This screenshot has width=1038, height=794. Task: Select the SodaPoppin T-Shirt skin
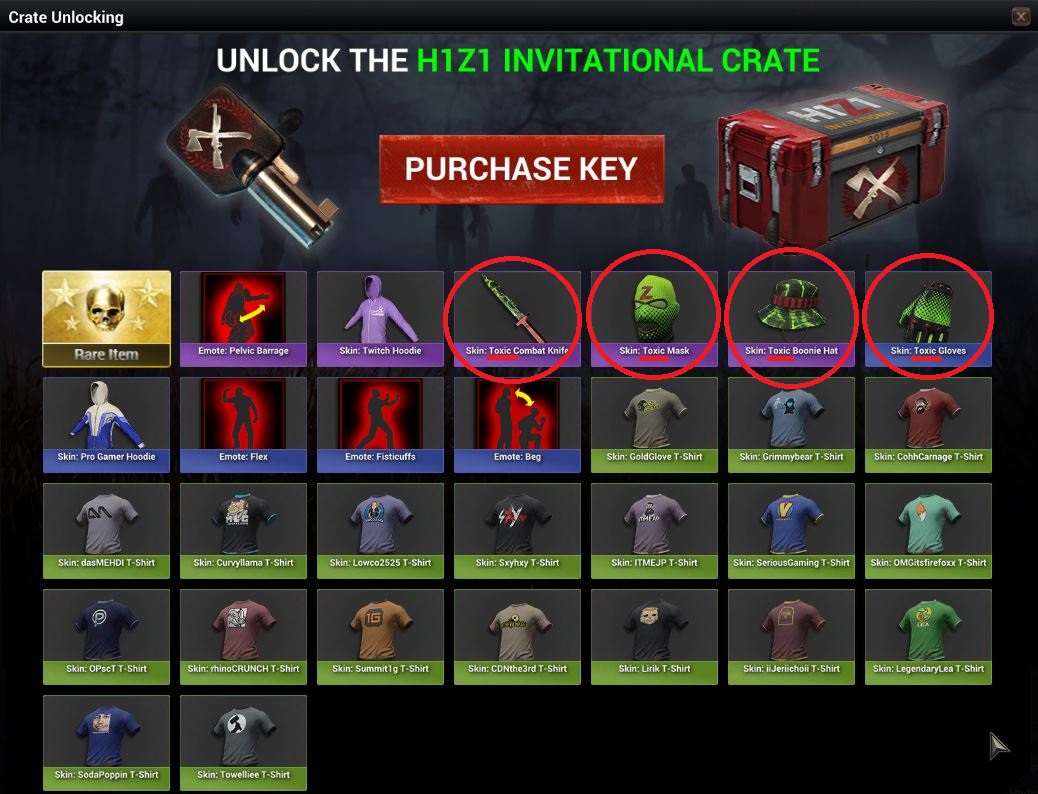tap(107, 742)
